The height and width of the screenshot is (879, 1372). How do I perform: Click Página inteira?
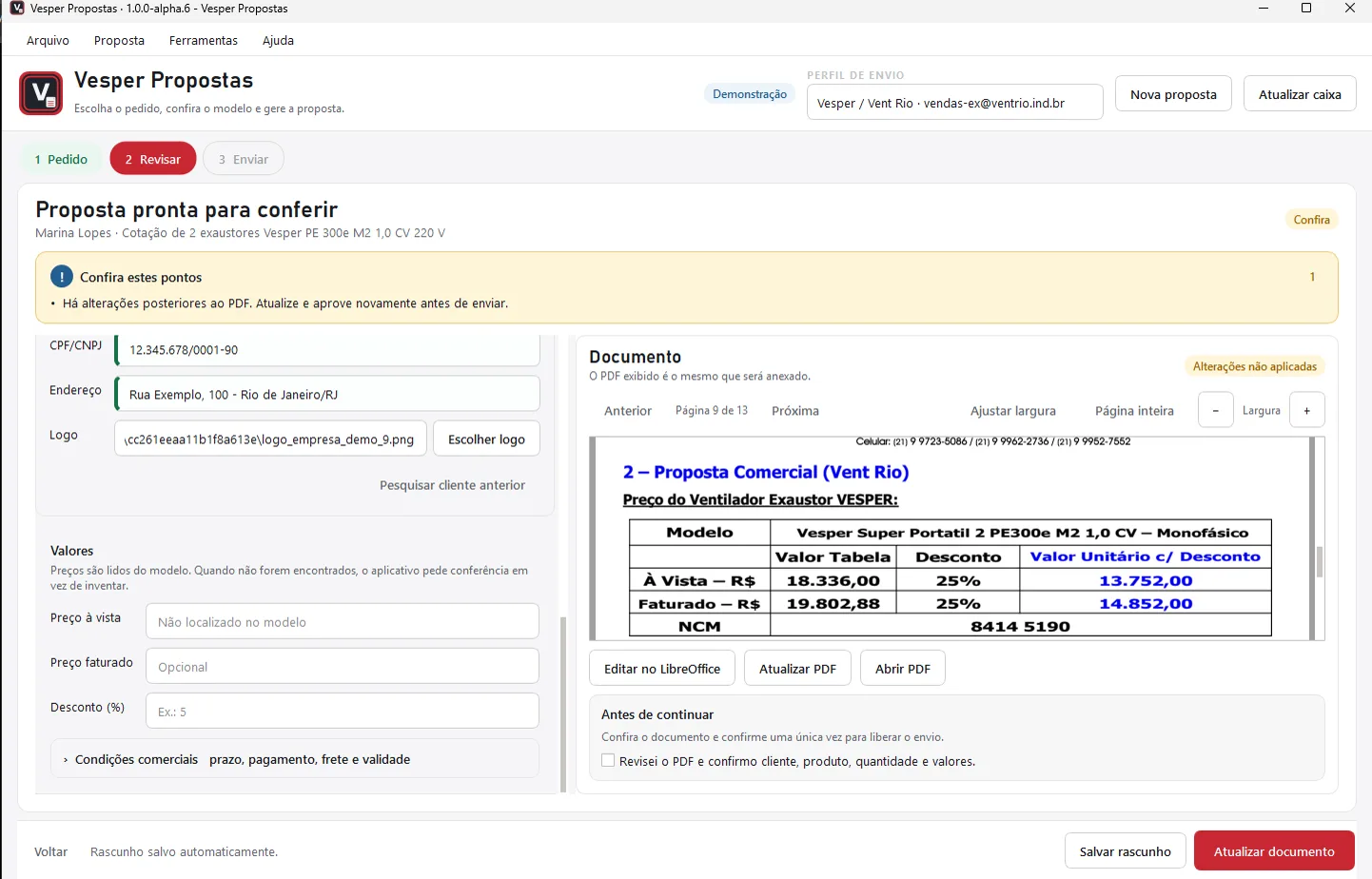click(1134, 411)
